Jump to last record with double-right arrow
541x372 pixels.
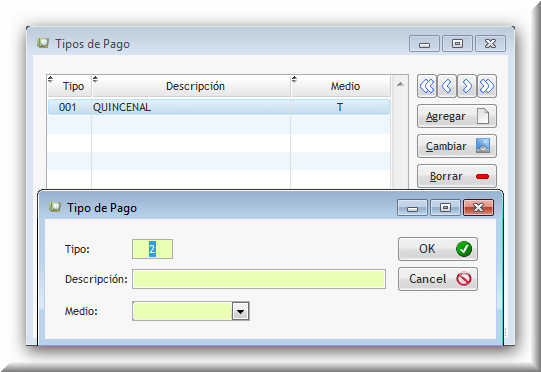pyautogui.click(x=487, y=86)
